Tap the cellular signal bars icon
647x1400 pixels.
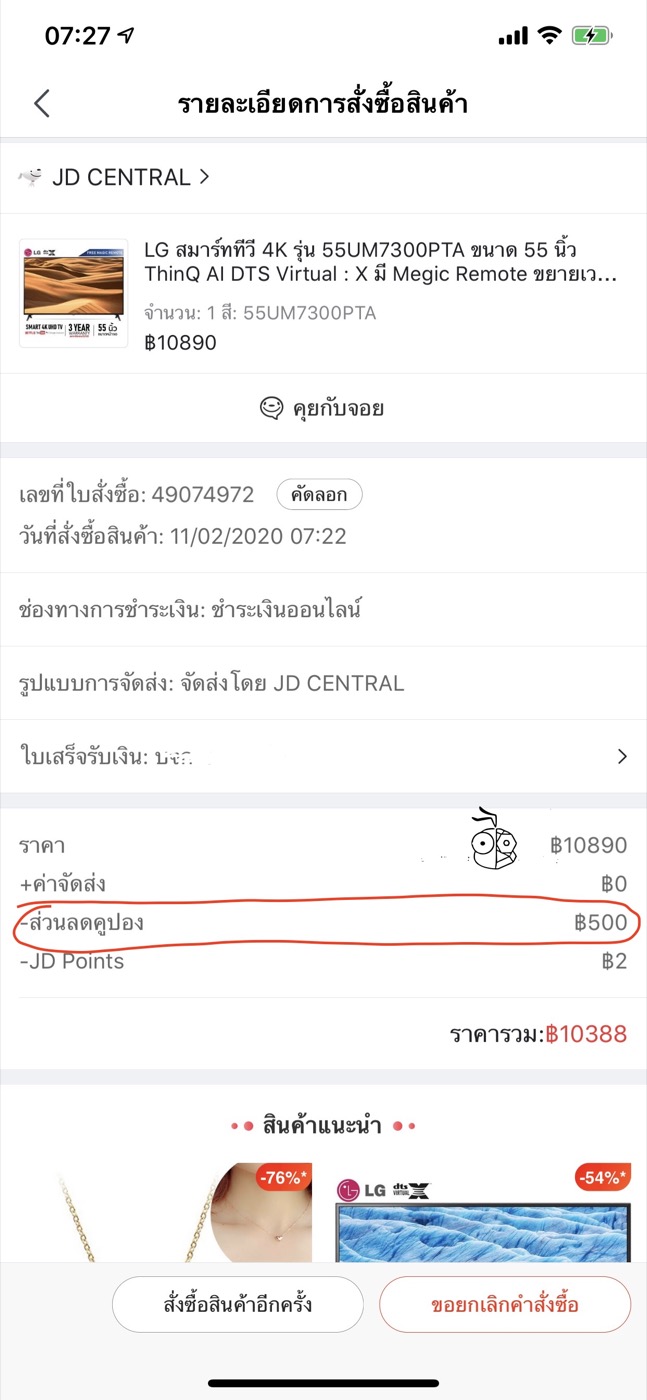[x=512, y=36]
